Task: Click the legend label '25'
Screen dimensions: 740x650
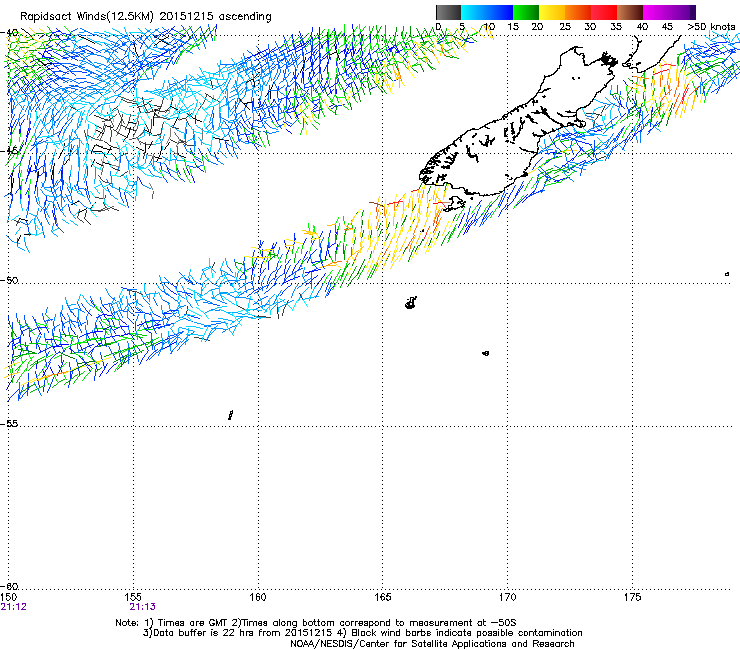Action: coord(565,27)
